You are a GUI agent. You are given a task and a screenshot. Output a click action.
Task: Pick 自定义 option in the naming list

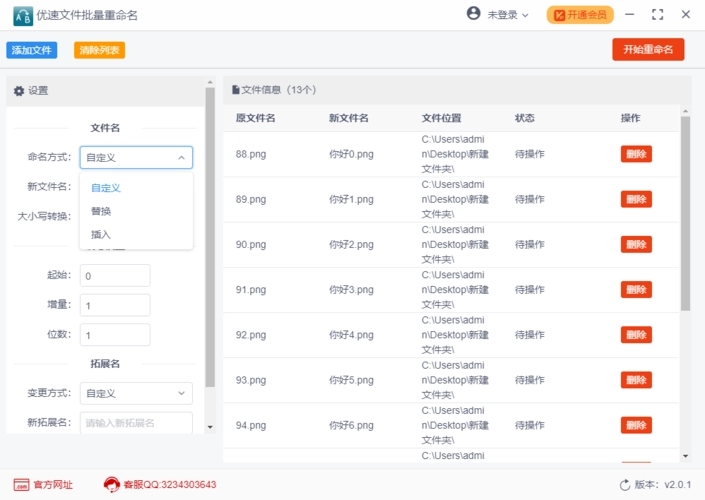[105, 188]
